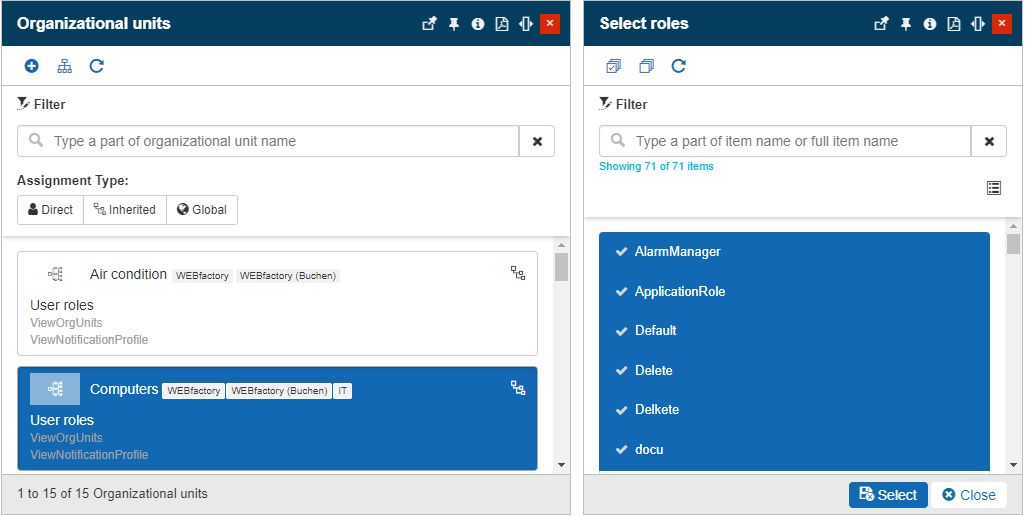Viewport: 1025px width, 516px height.
Task: Toggle Inherited assignment type filter
Action: click(125, 210)
